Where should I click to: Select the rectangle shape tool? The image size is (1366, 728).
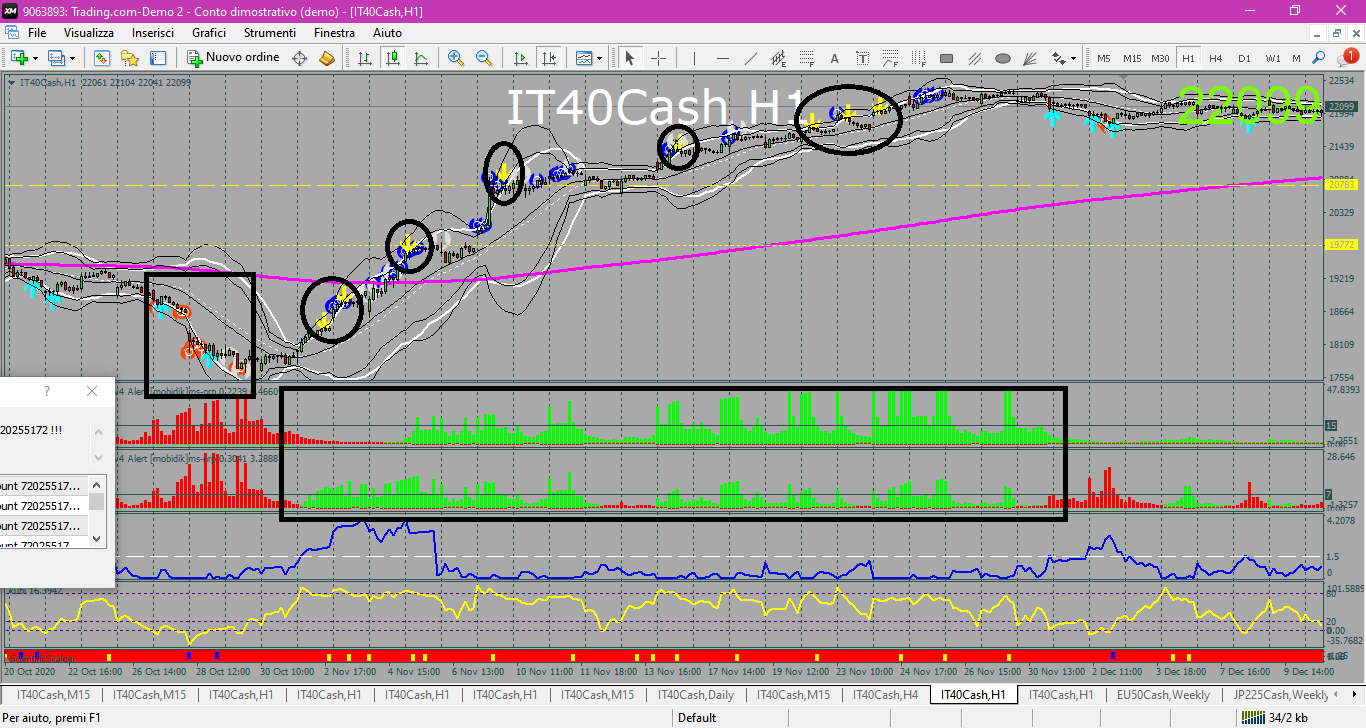point(946,58)
